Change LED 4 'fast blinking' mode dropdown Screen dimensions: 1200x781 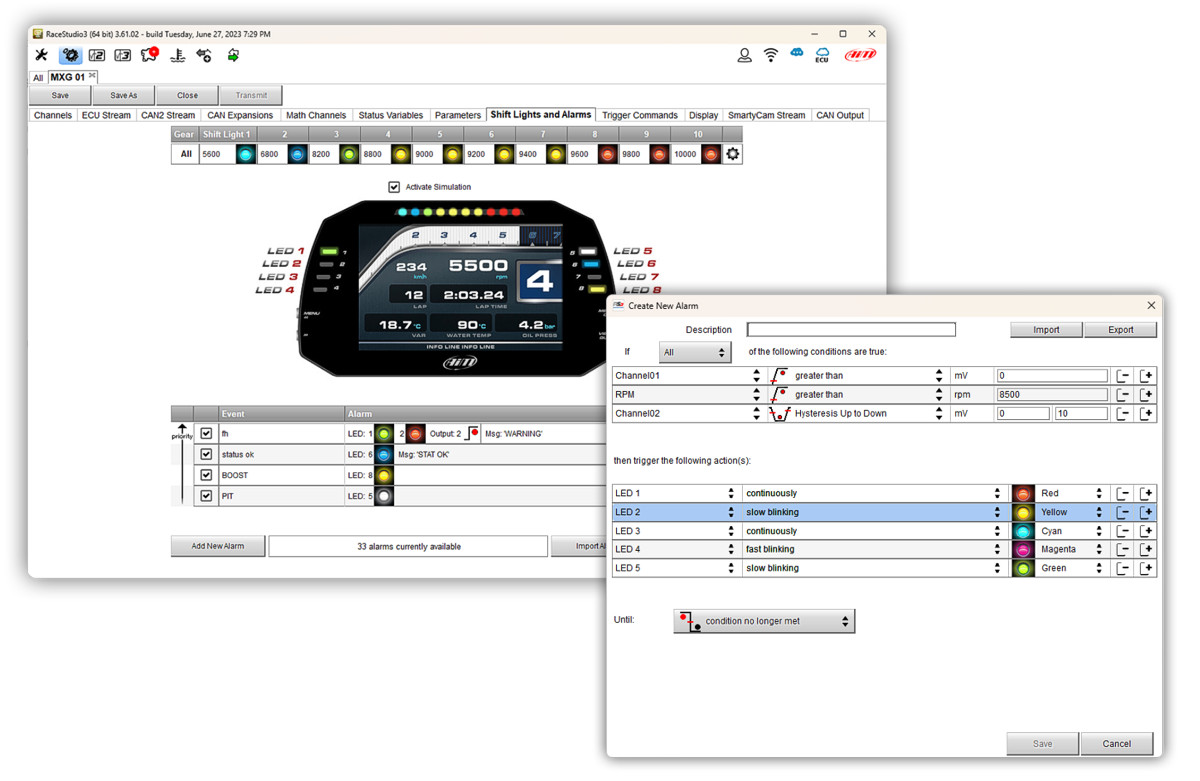872,550
